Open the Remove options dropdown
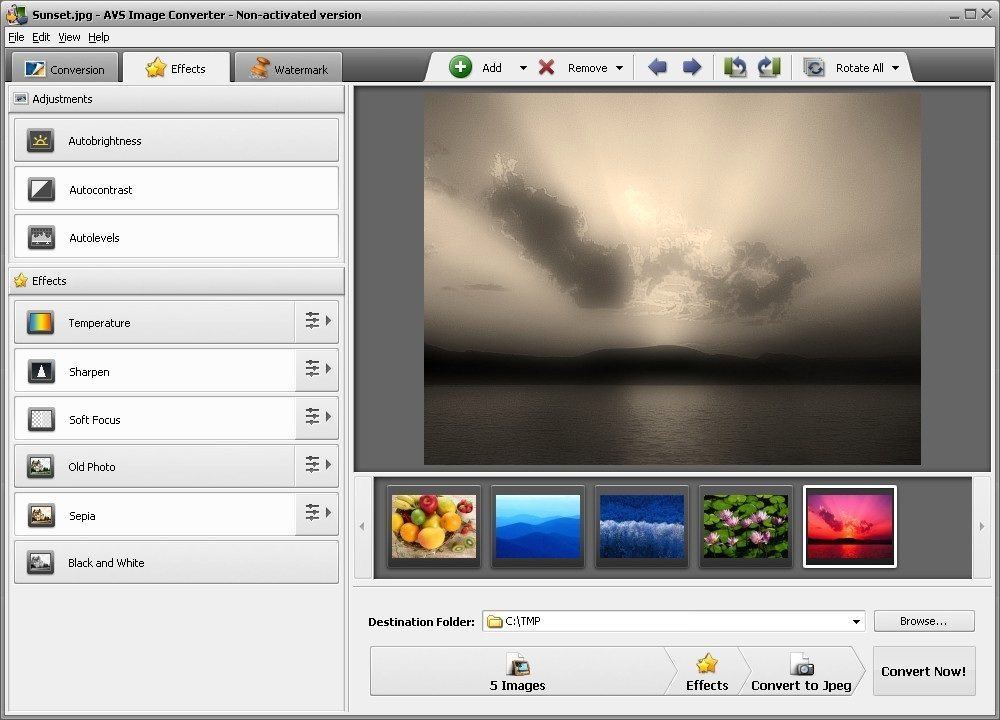 (x=622, y=67)
